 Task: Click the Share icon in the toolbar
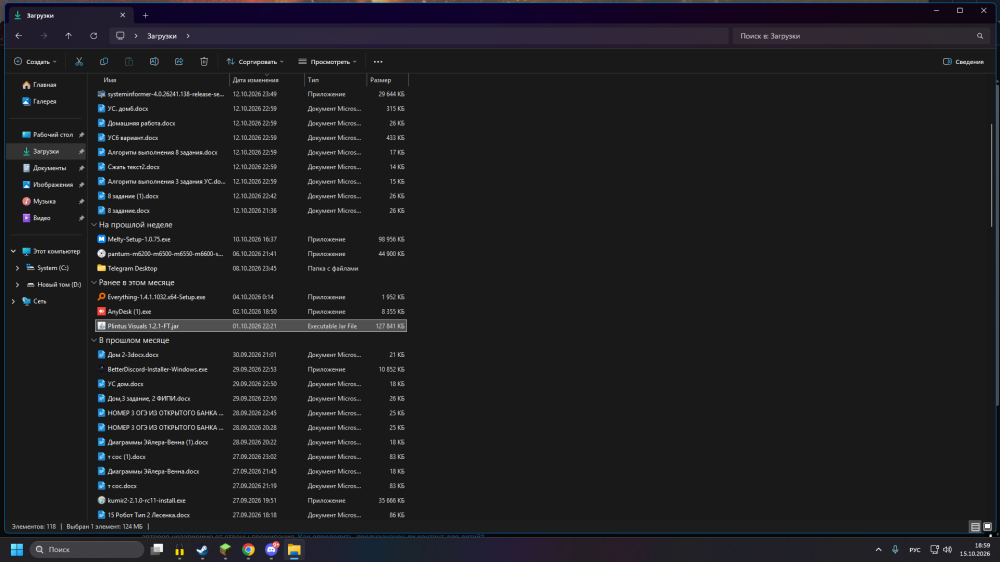[179, 62]
